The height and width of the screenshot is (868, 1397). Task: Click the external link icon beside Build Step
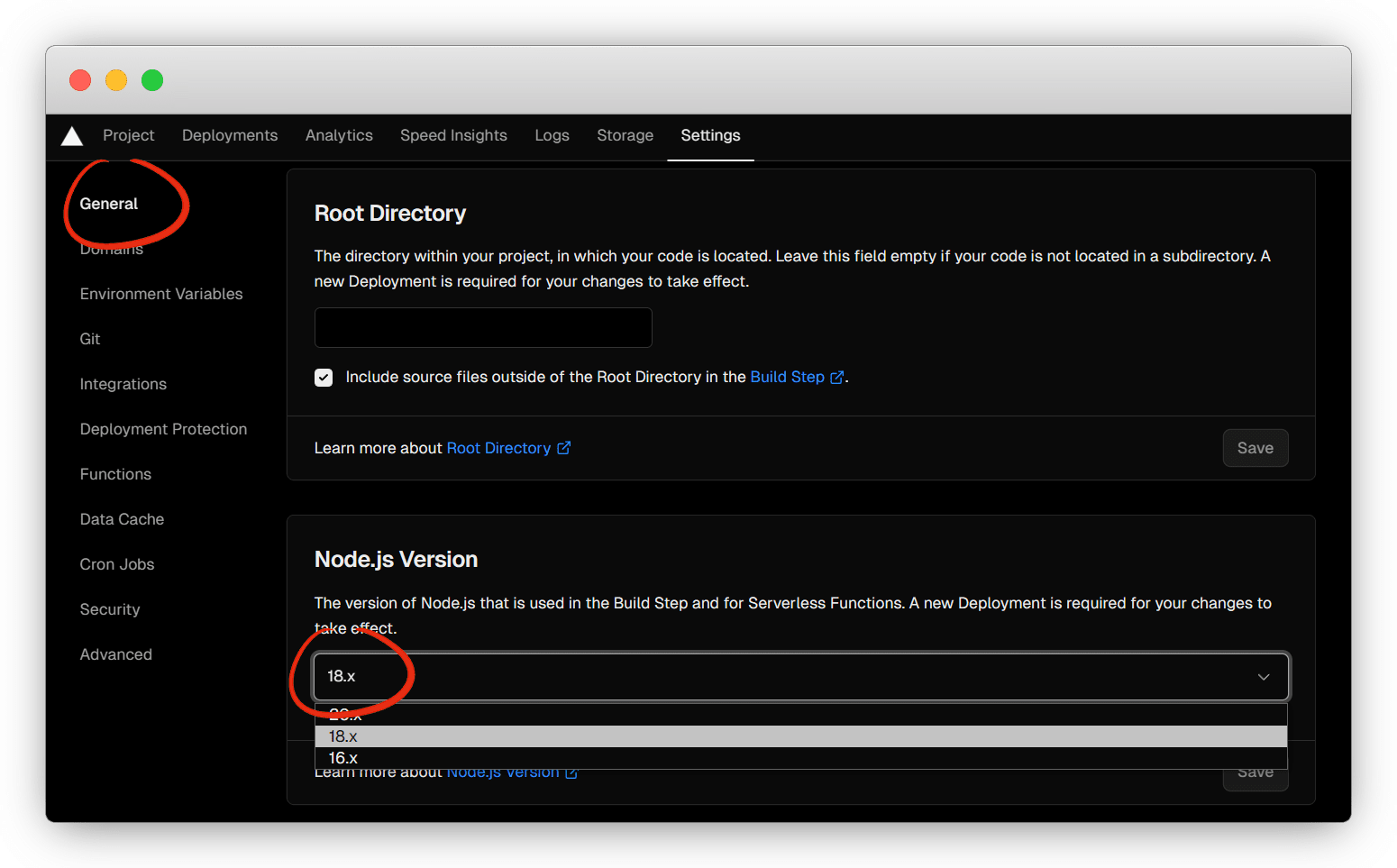836,378
